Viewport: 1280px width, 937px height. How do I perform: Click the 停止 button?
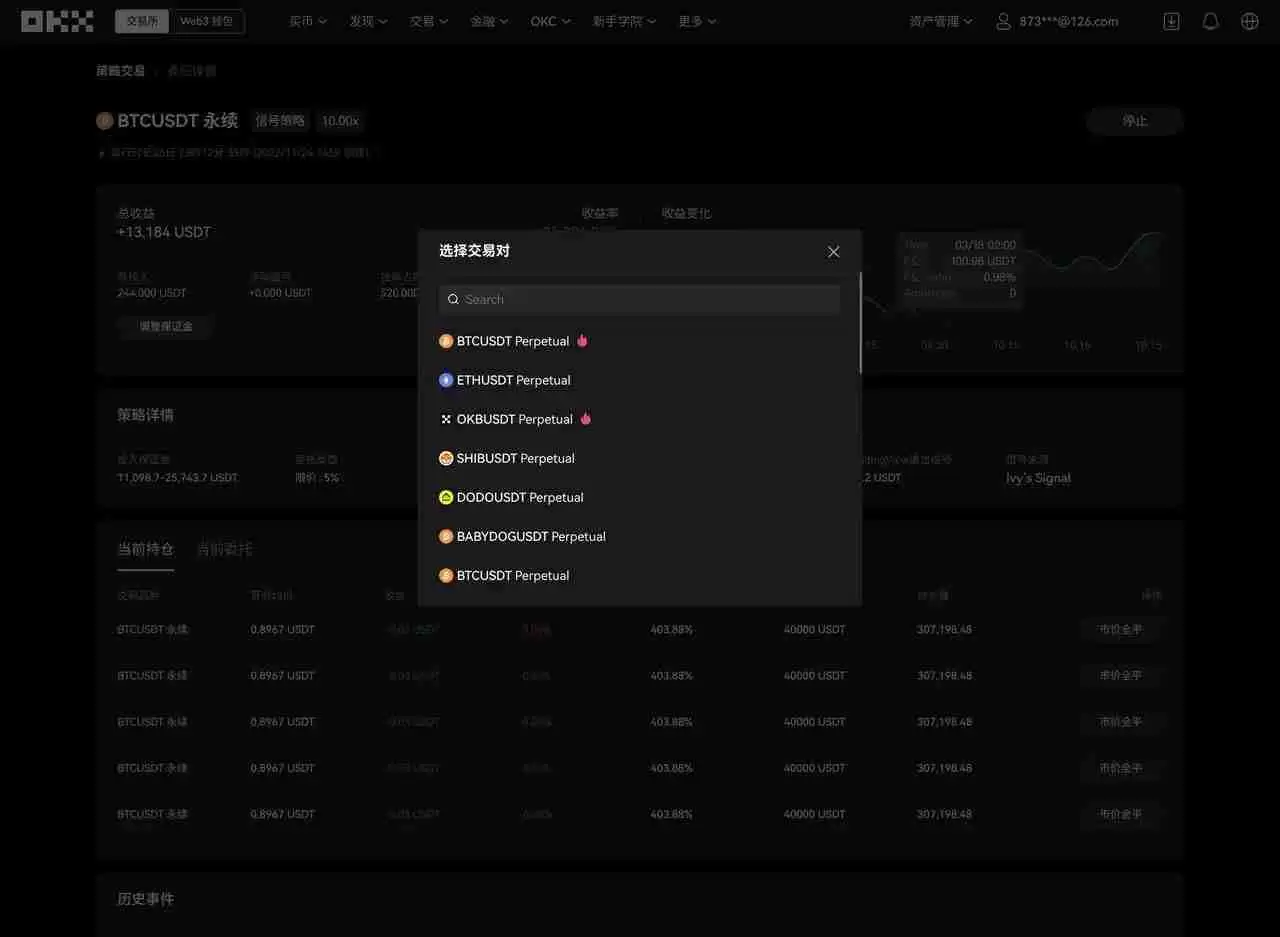click(x=1133, y=120)
